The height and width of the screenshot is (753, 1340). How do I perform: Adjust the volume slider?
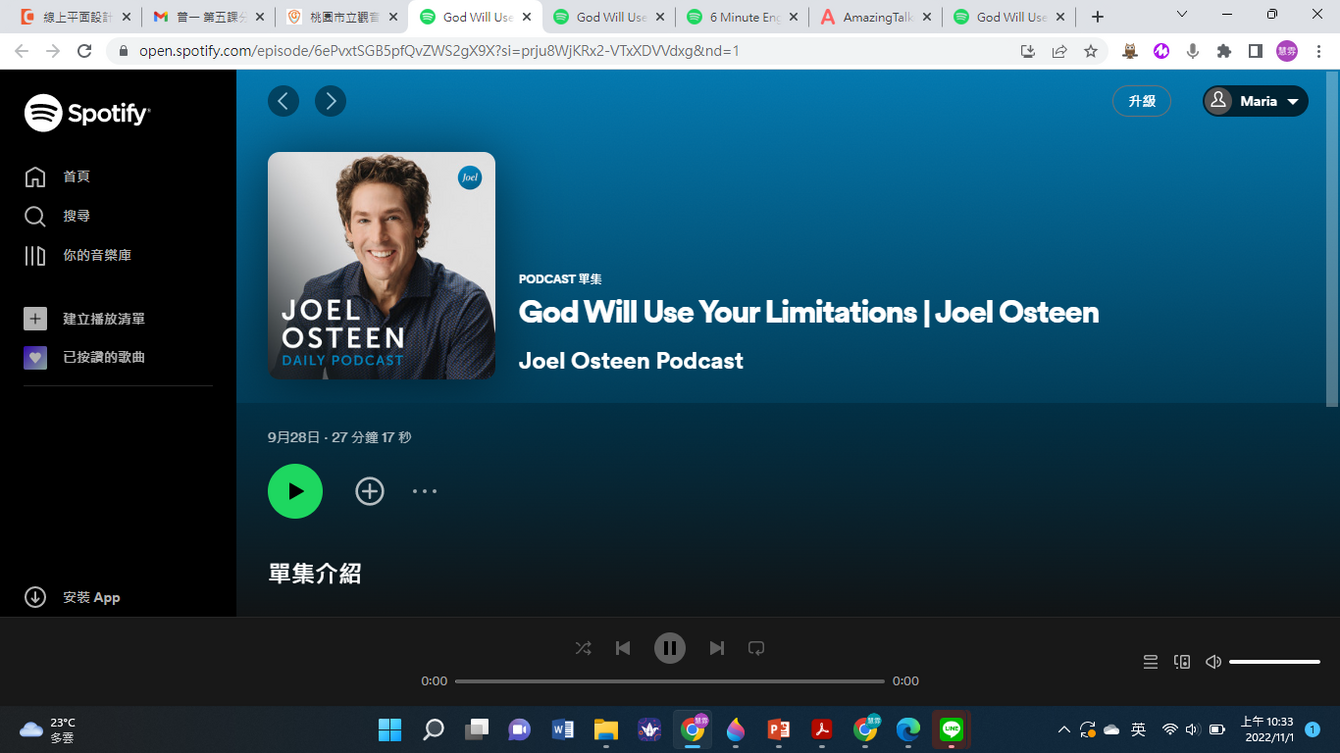pyautogui.click(x=1274, y=662)
